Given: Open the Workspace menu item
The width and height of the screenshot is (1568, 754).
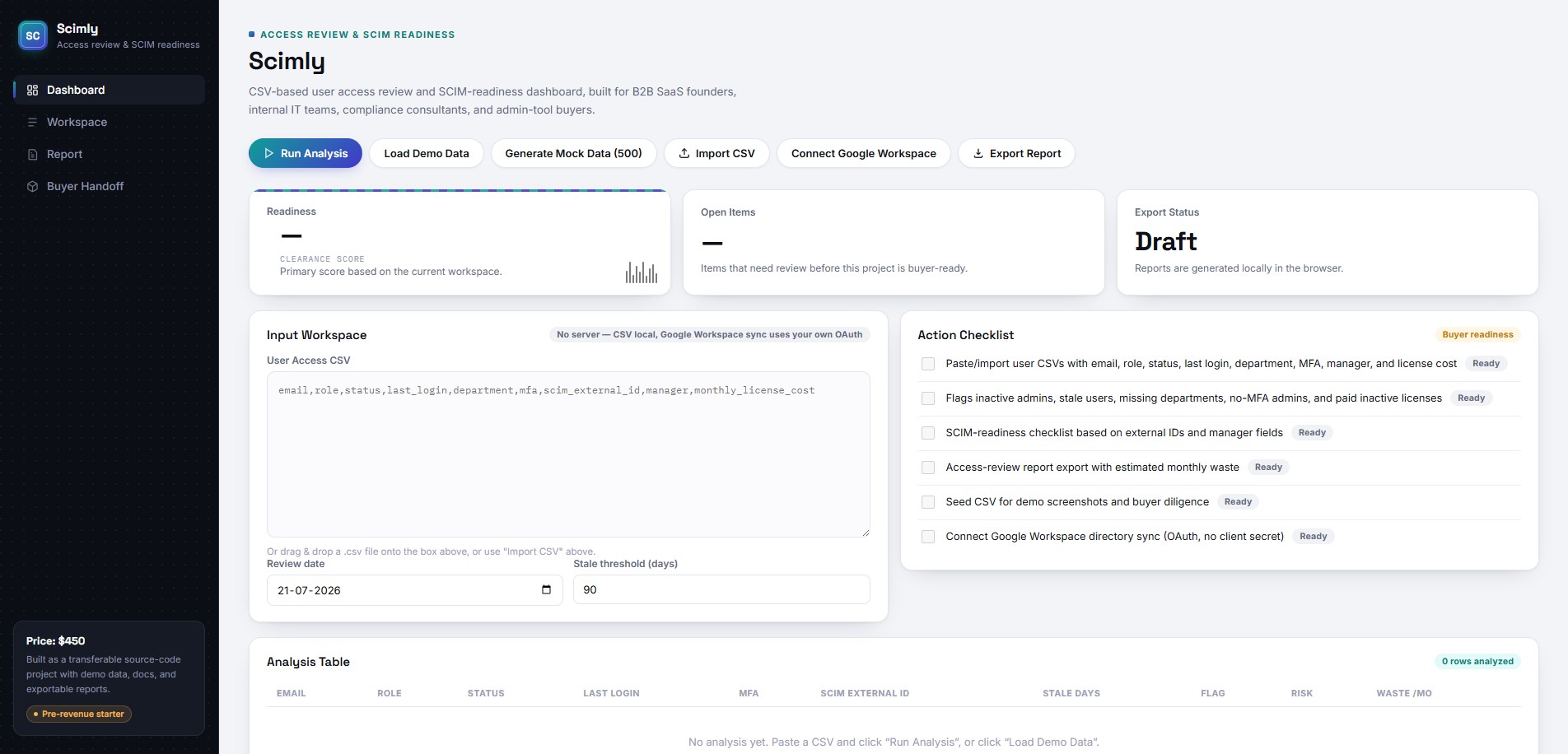Looking at the screenshot, I should pos(109,122).
